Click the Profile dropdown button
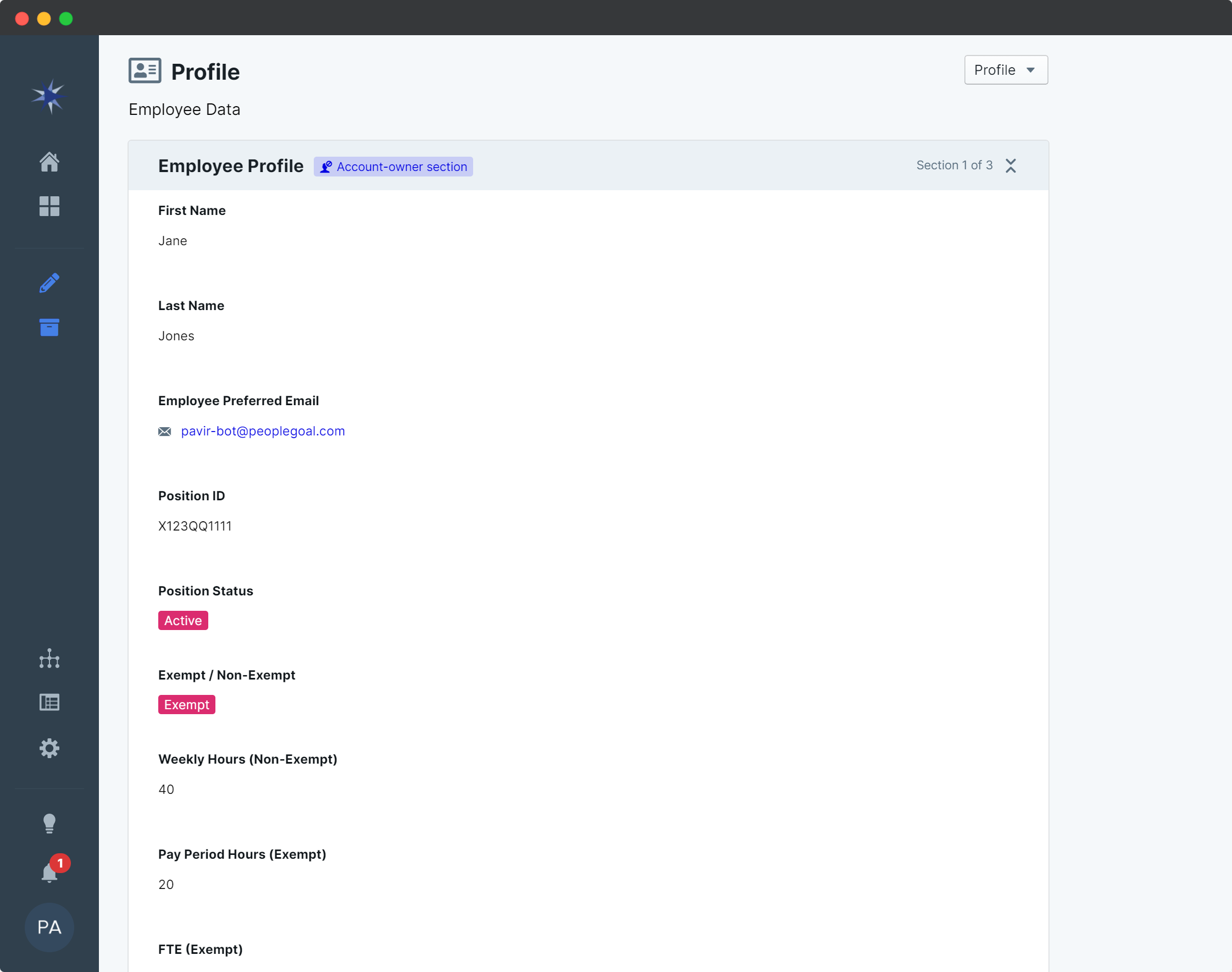1232x972 pixels. coord(1005,70)
